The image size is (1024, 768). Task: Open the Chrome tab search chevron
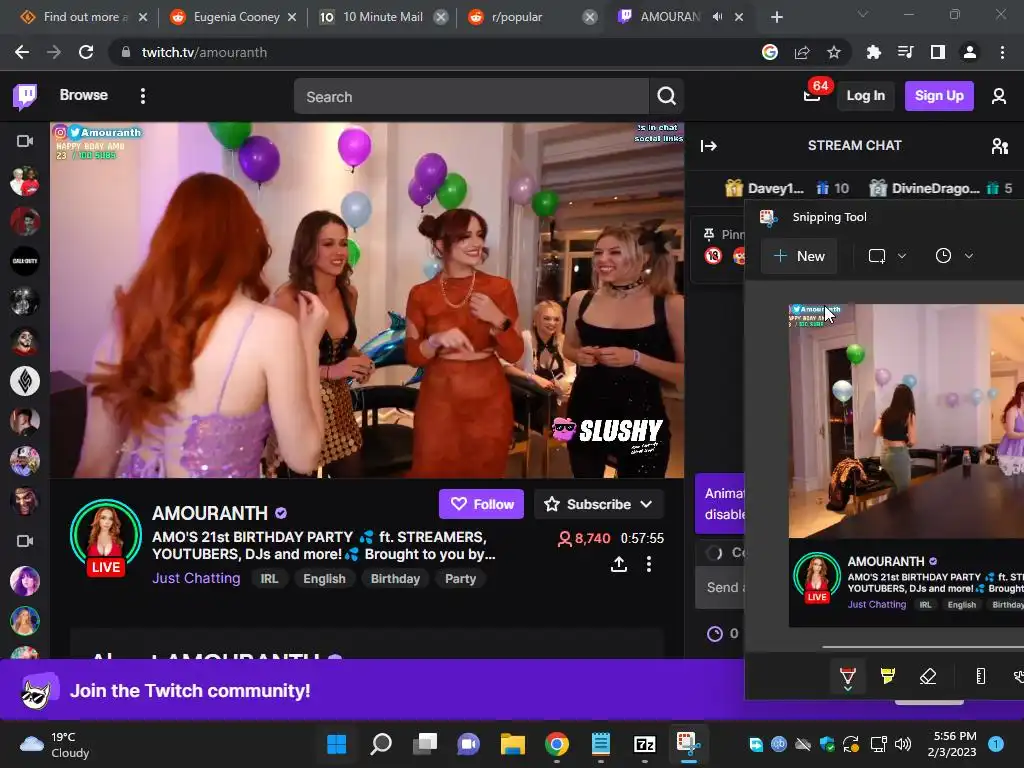pos(863,14)
